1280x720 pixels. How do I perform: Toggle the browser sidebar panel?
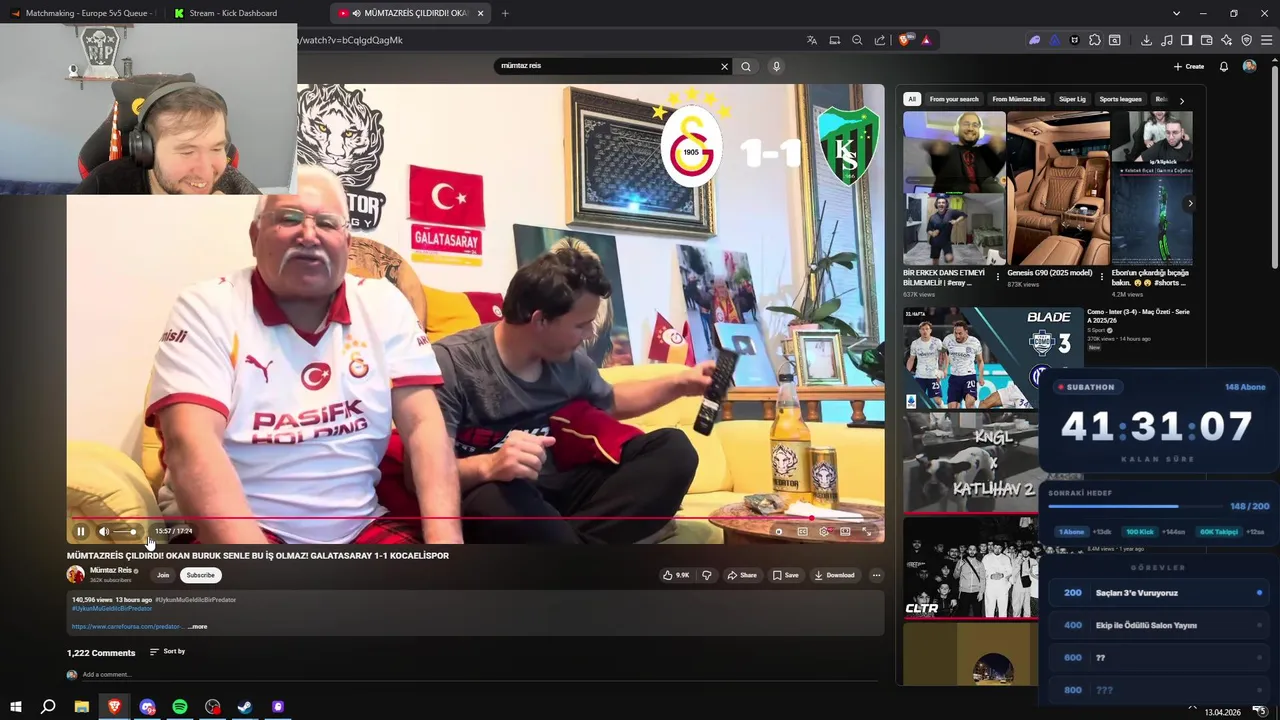pos(1186,40)
